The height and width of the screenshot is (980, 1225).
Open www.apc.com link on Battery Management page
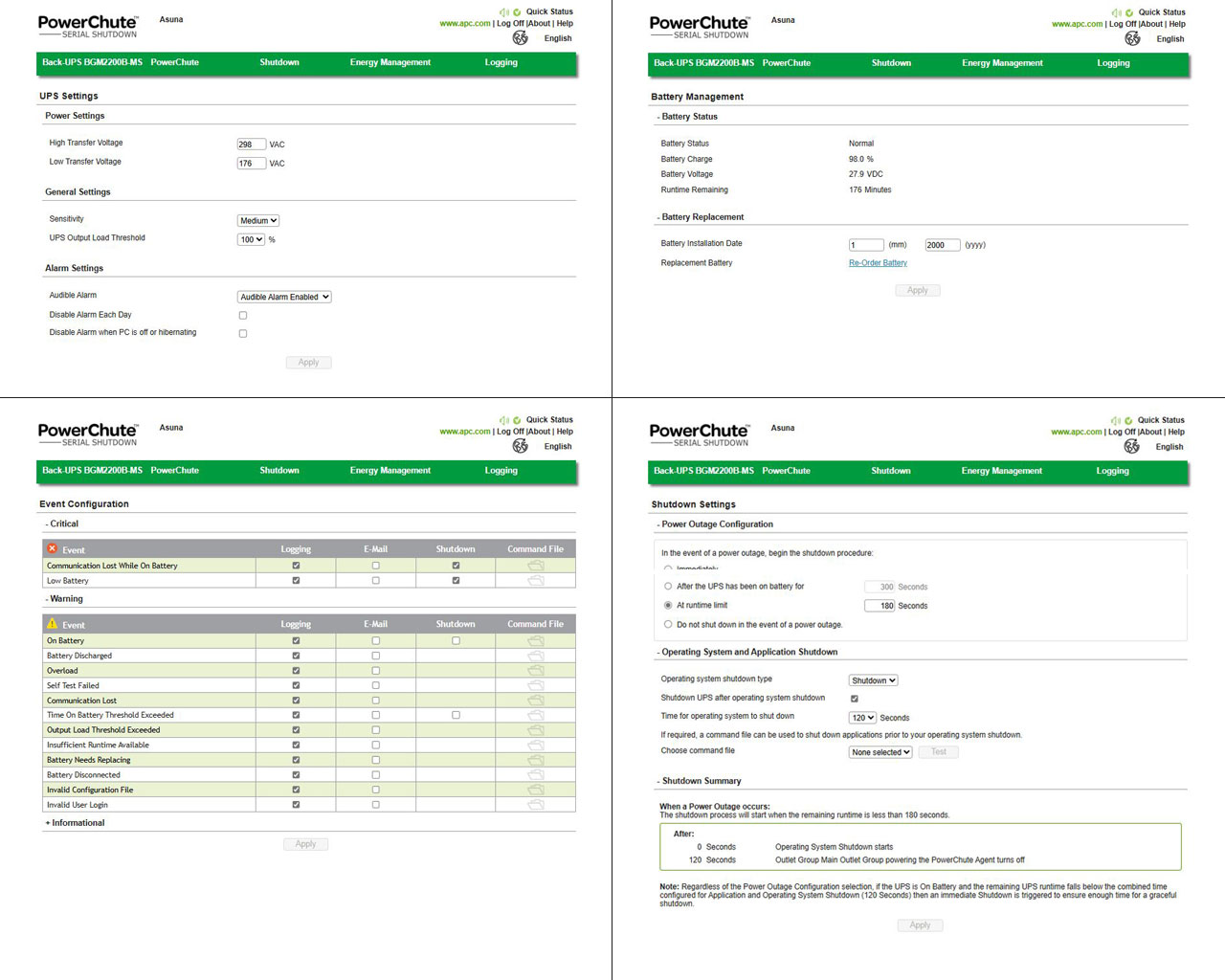point(1077,24)
